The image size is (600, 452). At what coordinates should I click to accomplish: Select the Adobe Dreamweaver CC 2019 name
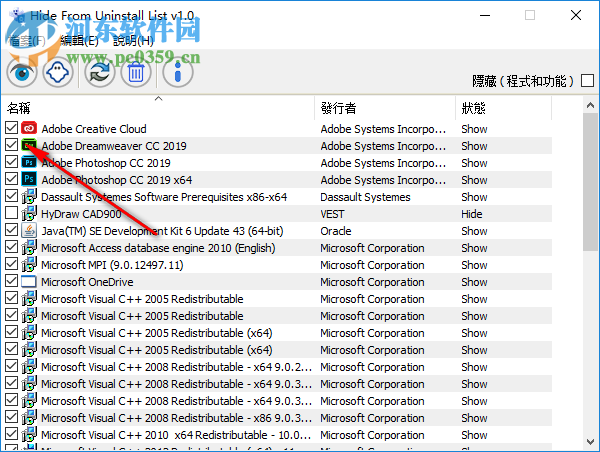pos(114,146)
